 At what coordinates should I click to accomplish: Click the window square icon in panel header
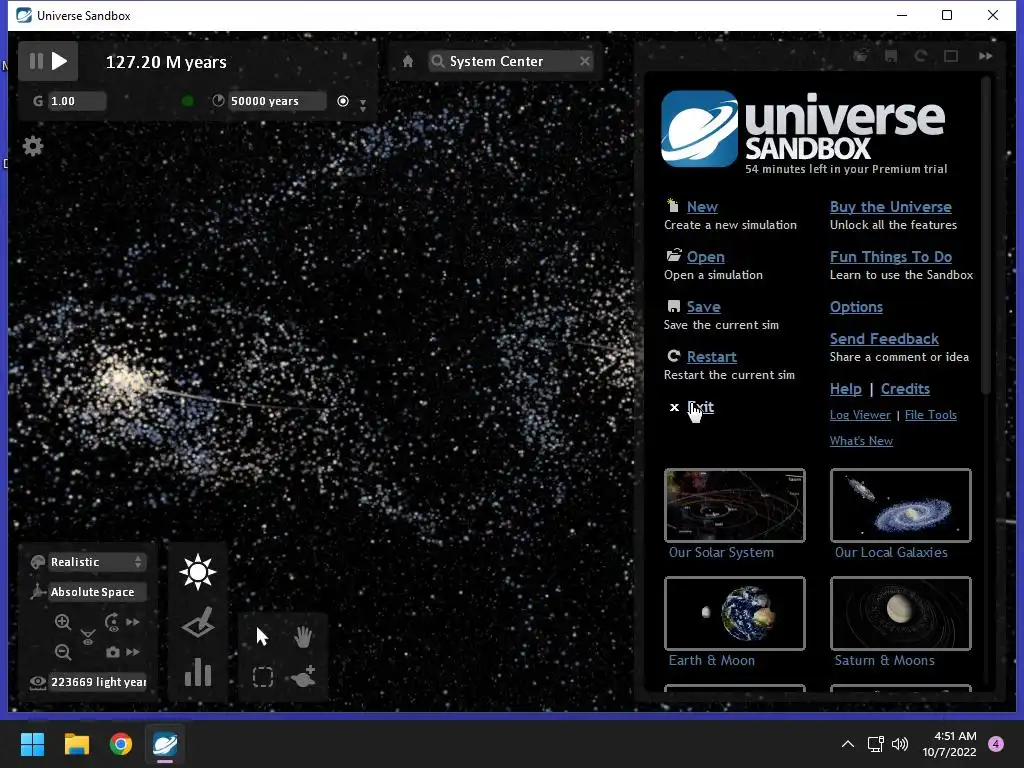(951, 56)
